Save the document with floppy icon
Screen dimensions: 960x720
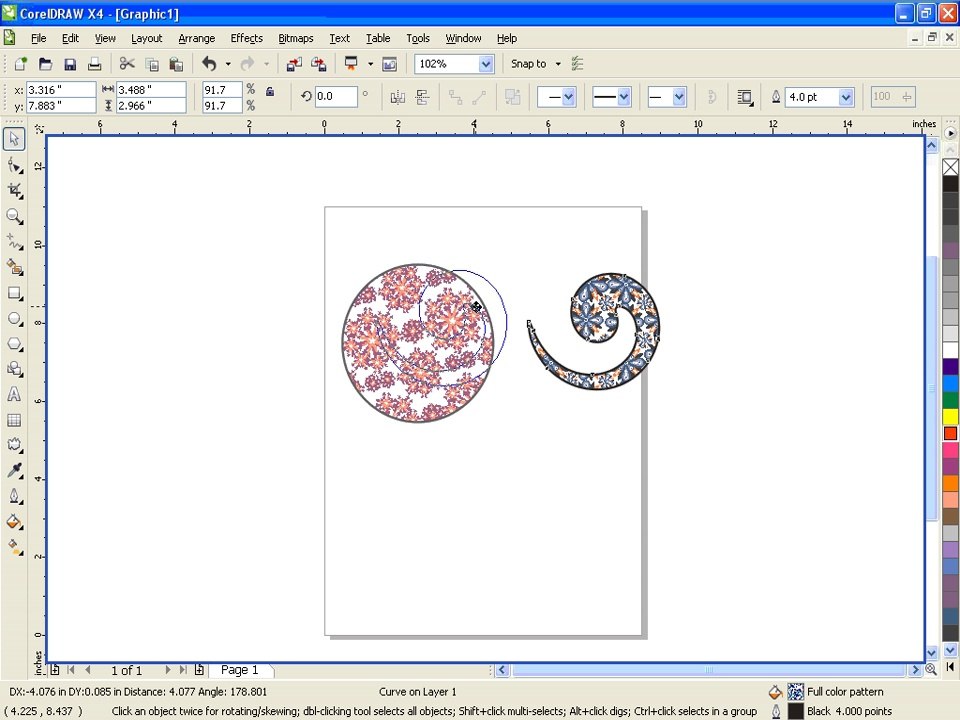(x=70, y=64)
